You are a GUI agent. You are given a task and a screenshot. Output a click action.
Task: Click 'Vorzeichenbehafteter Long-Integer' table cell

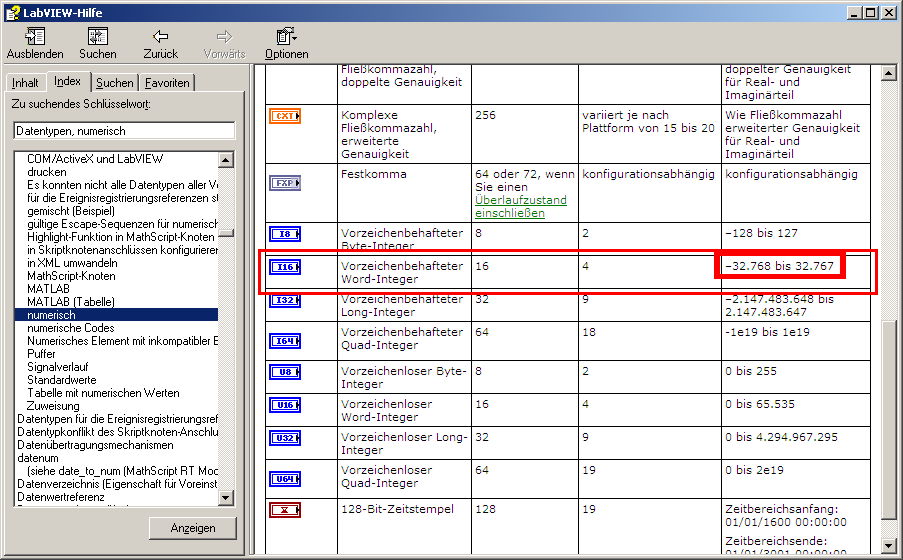pyautogui.click(x=402, y=305)
